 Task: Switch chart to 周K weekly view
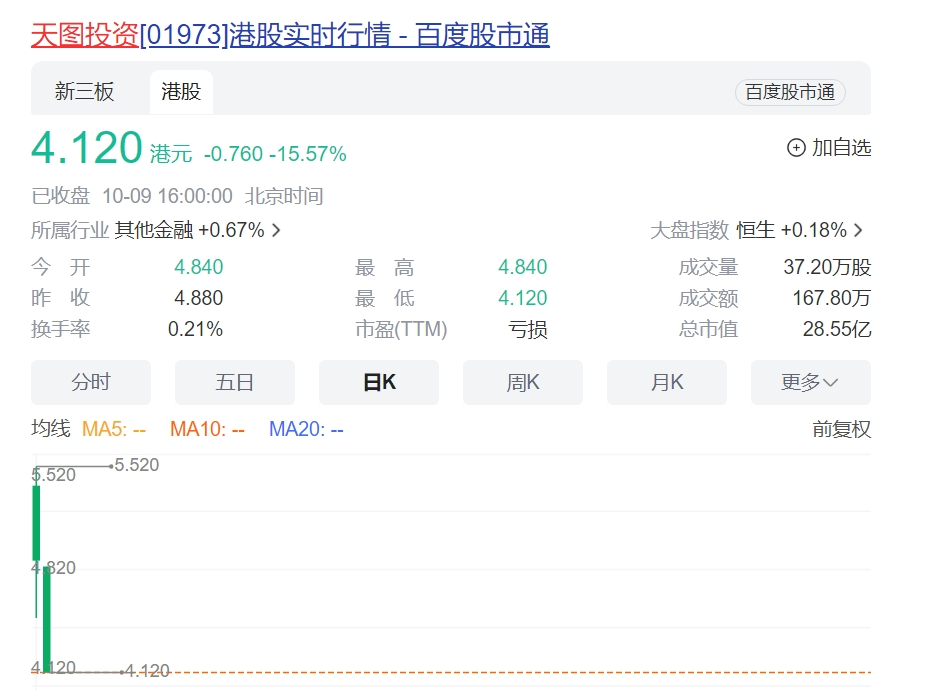click(522, 382)
